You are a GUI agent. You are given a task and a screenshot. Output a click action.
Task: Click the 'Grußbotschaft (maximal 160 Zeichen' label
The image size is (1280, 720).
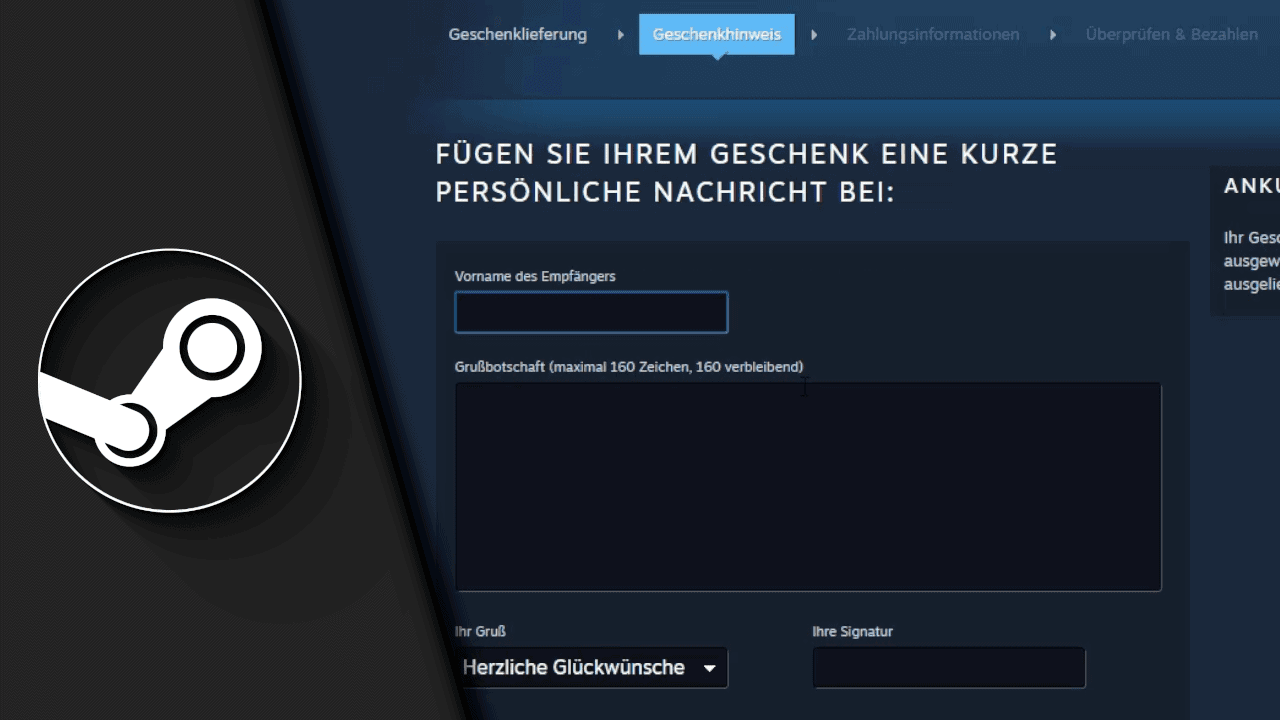pos(629,367)
